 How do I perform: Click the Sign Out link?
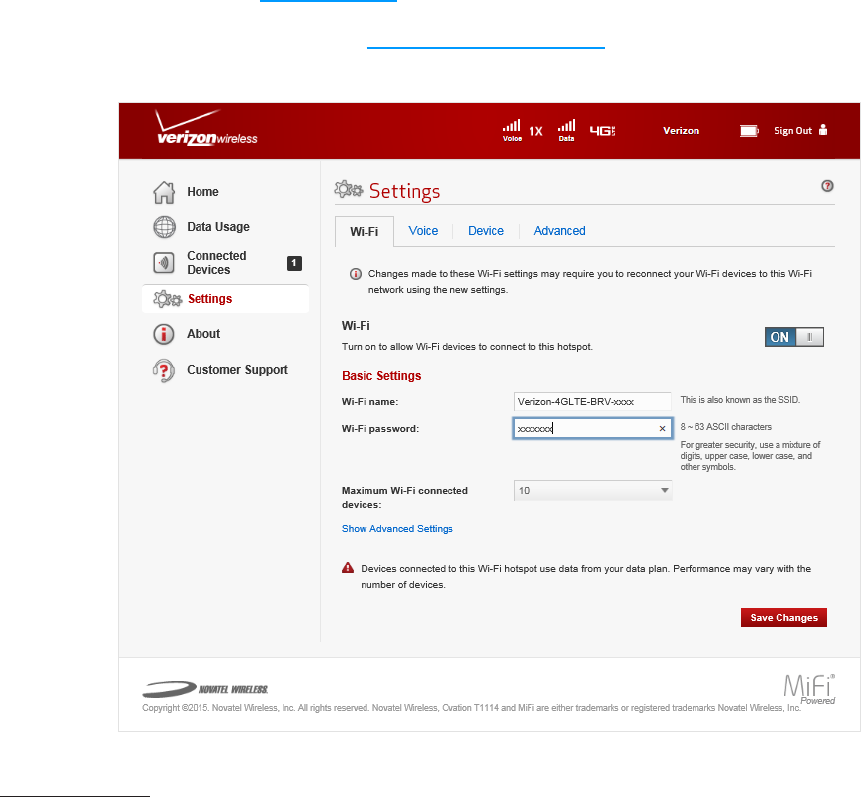click(792, 131)
